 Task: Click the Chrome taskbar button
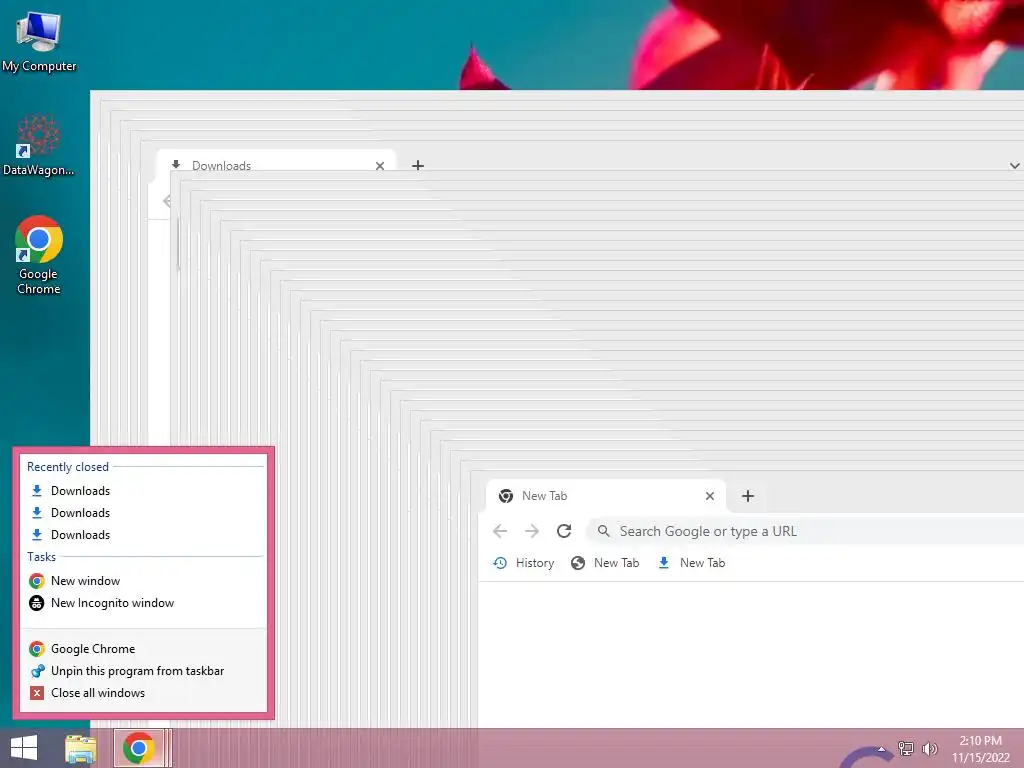point(138,748)
